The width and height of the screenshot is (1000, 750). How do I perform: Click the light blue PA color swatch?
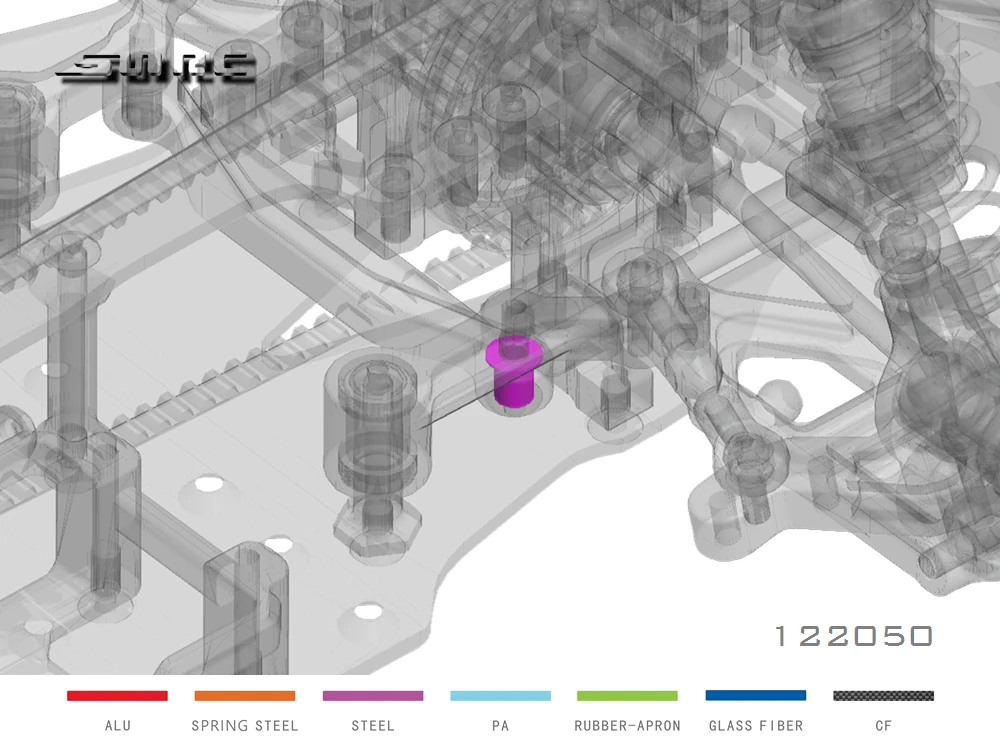pos(501,696)
